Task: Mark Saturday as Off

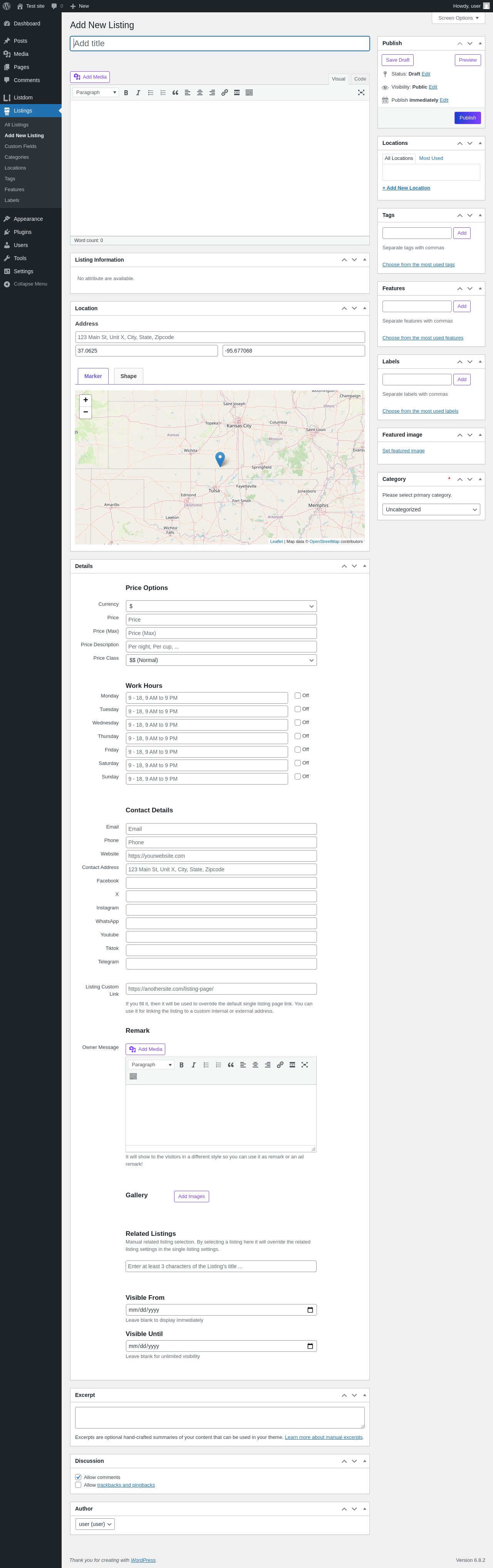Action: pyautogui.click(x=298, y=763)
